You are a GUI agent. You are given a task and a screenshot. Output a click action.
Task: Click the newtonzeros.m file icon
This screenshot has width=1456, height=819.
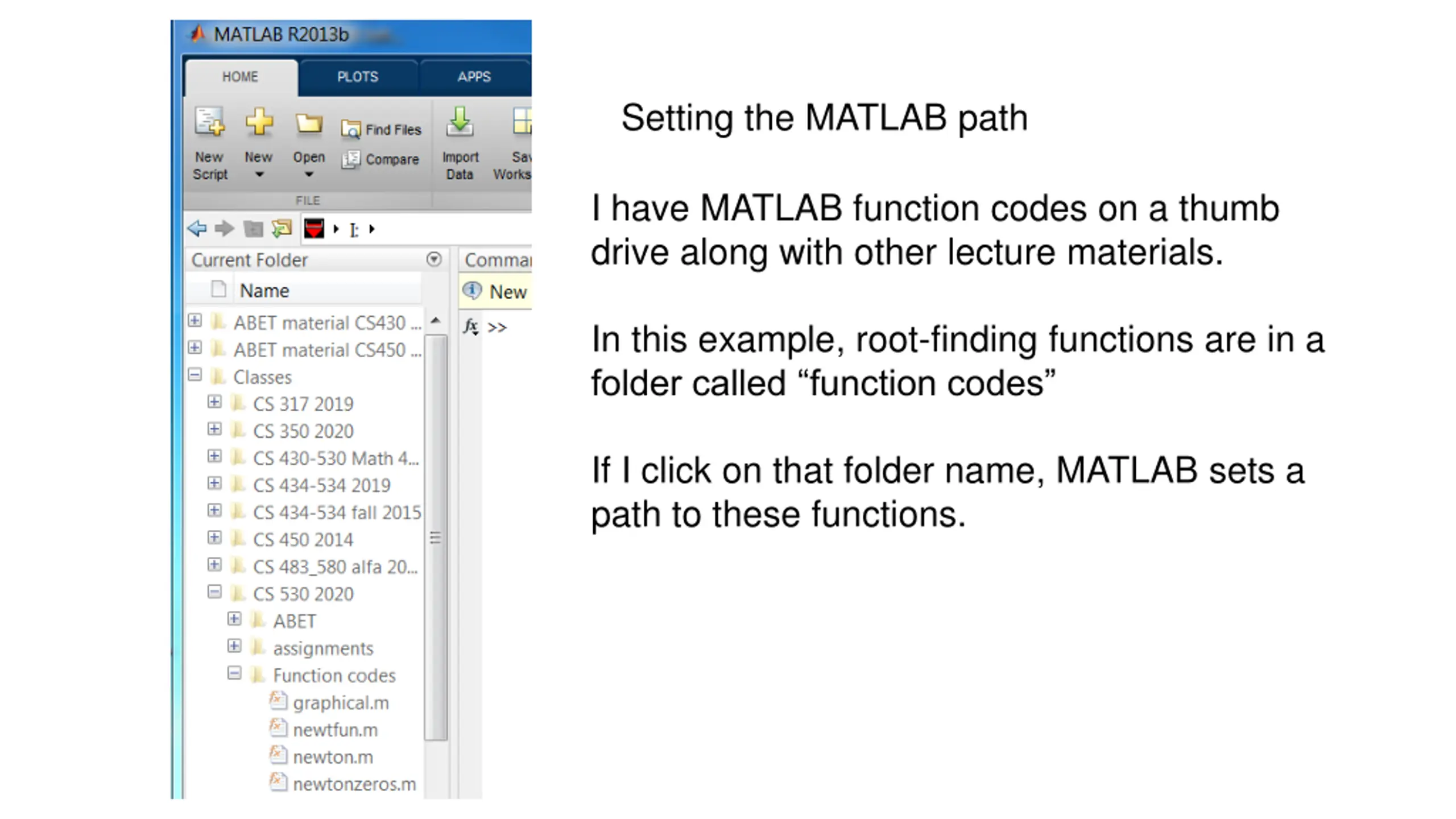278,782
